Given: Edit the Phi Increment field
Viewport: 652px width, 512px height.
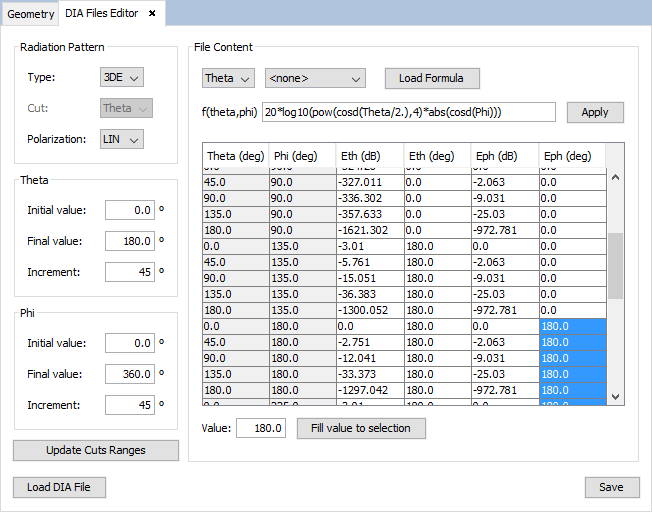Looking at the screenshot, I should tap(129, 405).
